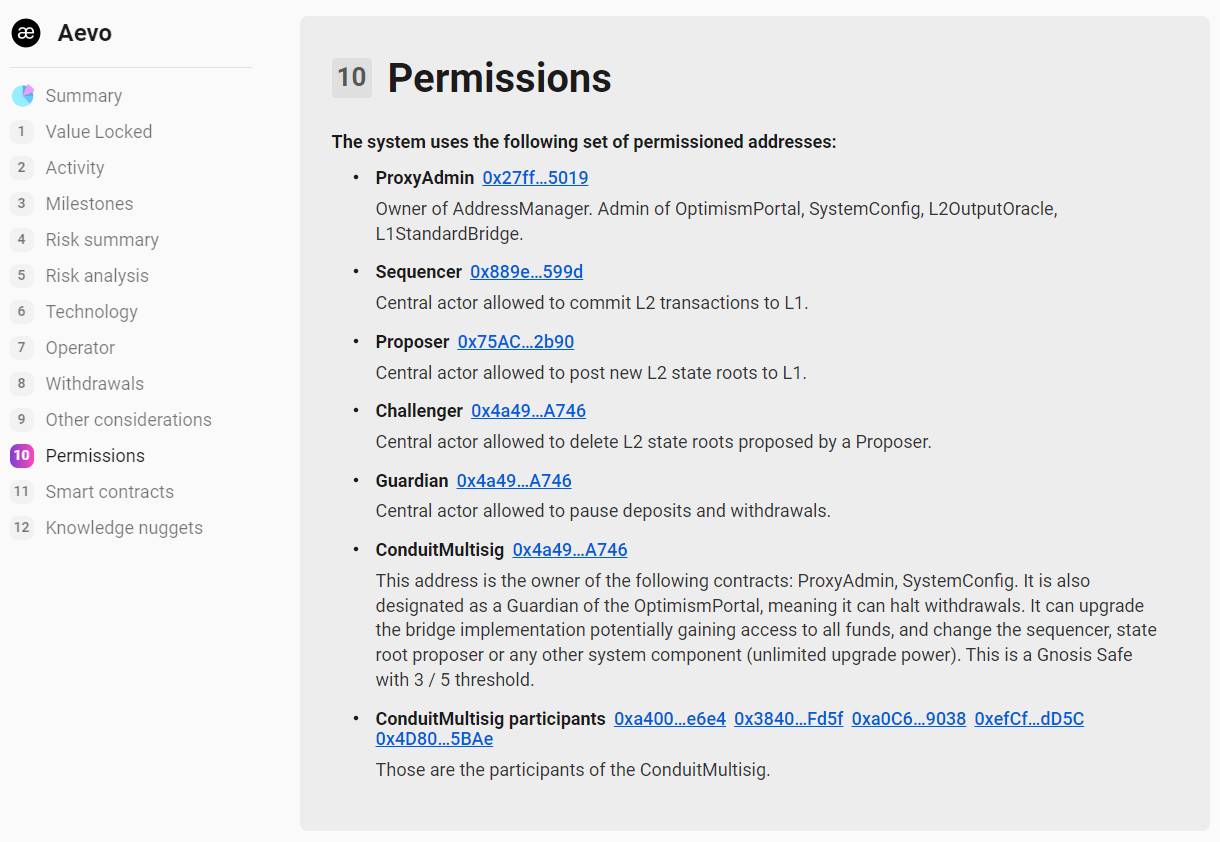
Task: Click the number 8 badge beside Withdrawals
Action: point(22,384)
